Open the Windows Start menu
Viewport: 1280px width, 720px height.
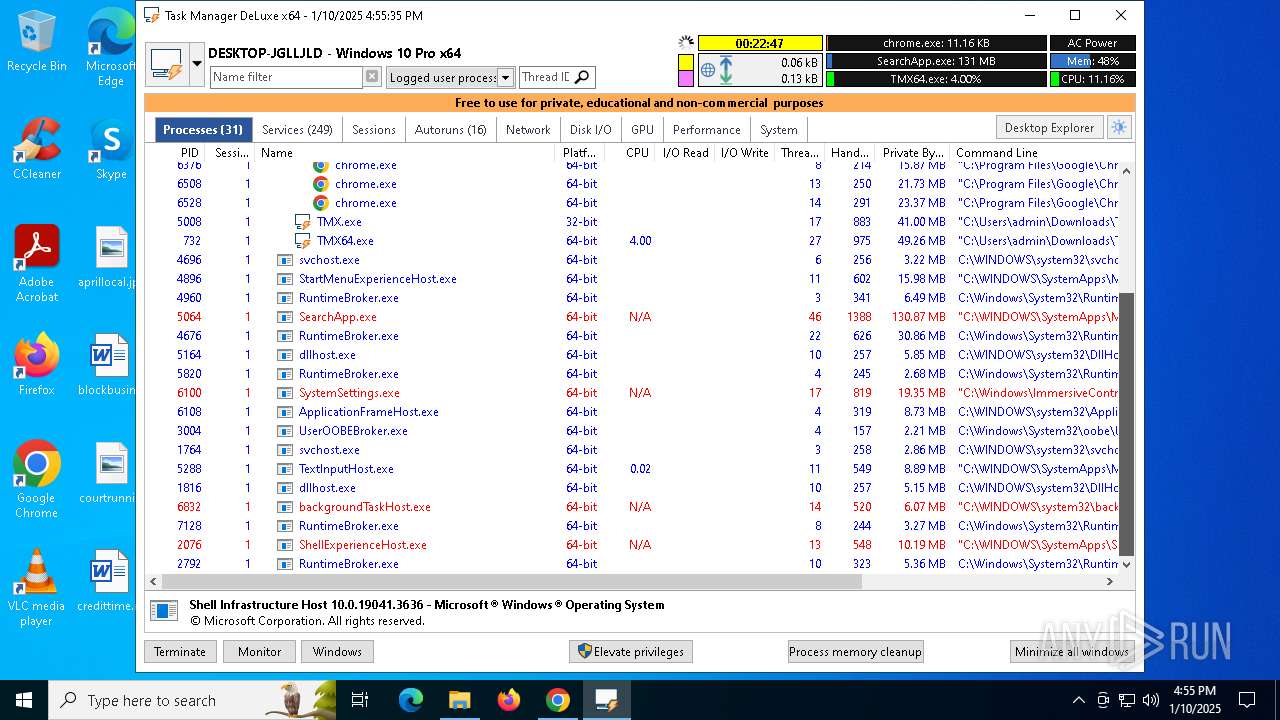click(24, 700)
